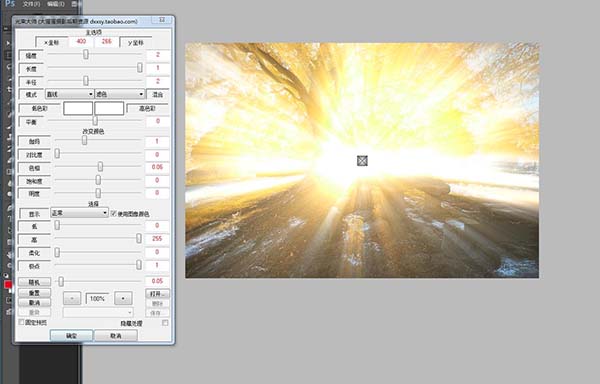Click the light center crosshair marker on image
Viewport: 600px width, 384px height.
[x=362, y=161]
